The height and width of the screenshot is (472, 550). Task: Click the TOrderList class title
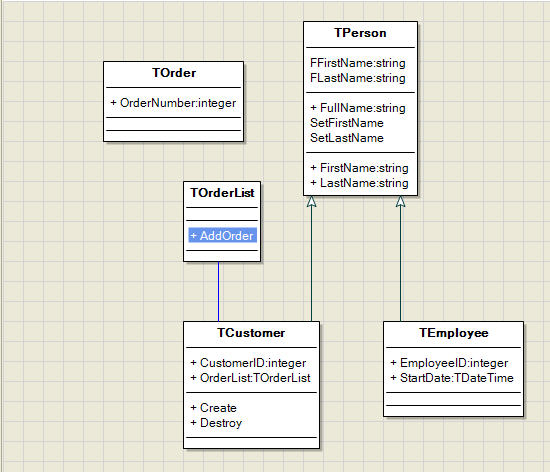pyautogui.click(x=222, y=193)
